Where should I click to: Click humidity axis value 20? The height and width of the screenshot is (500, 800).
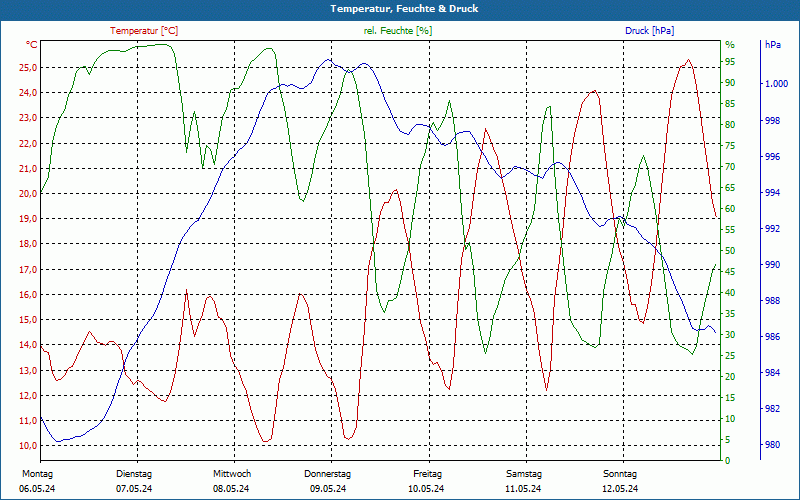click(730, 377)
